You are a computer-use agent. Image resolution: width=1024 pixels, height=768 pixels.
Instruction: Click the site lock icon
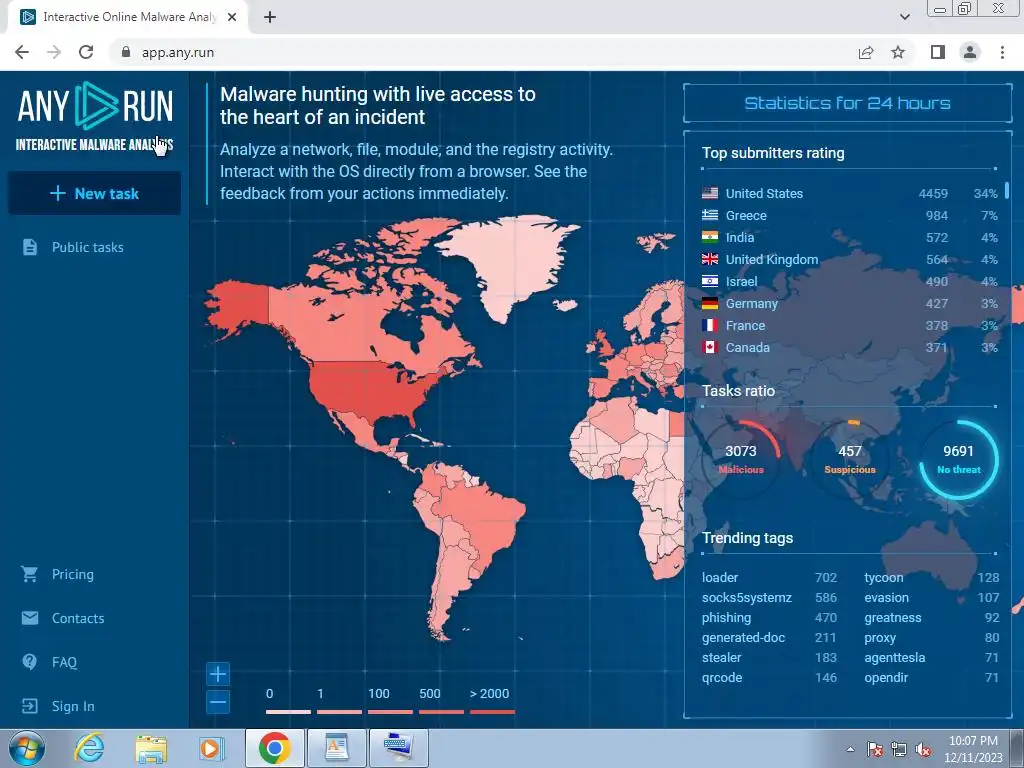[x=126, y=52]
